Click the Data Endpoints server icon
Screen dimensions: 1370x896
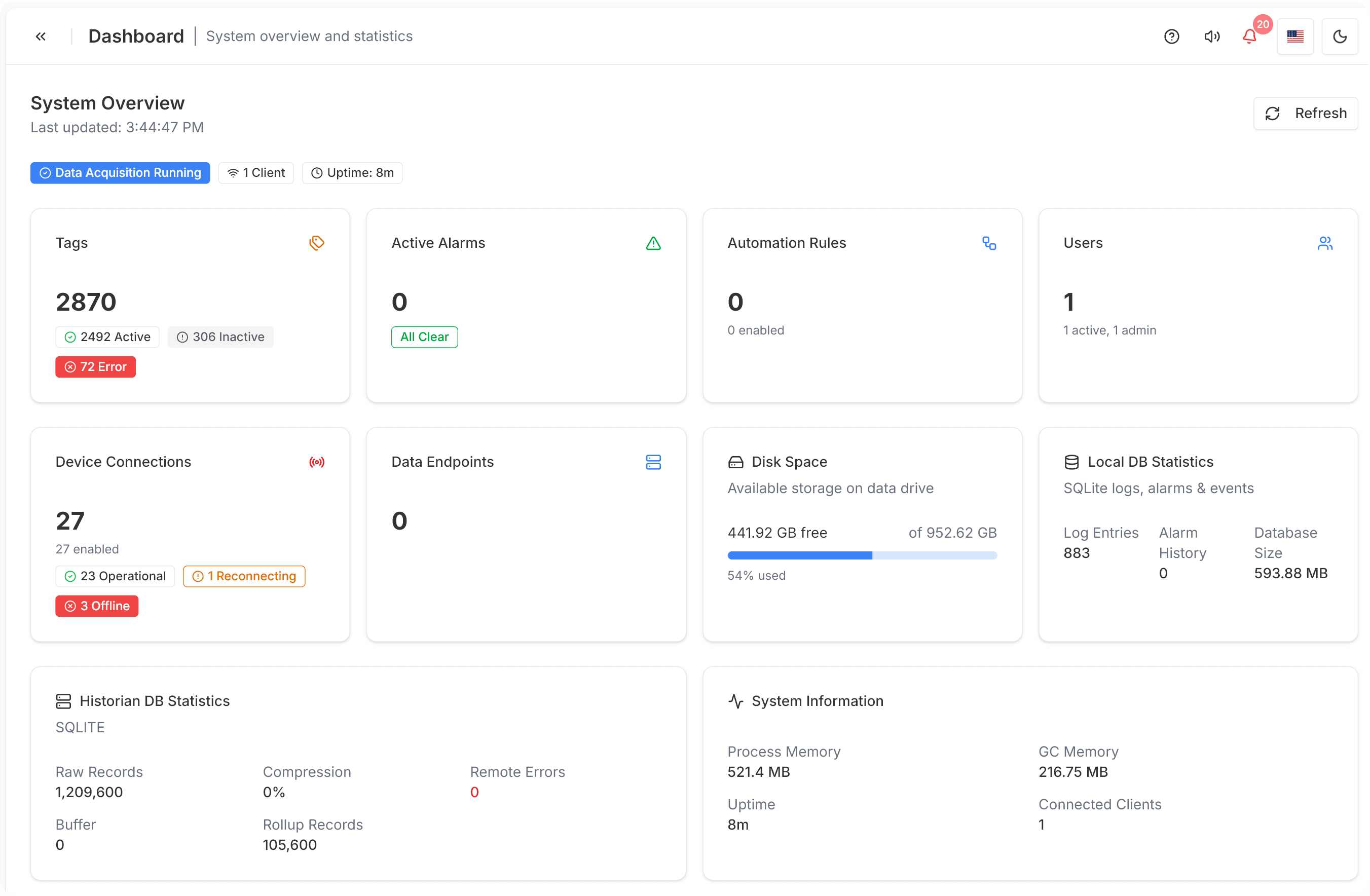[653, 462]
